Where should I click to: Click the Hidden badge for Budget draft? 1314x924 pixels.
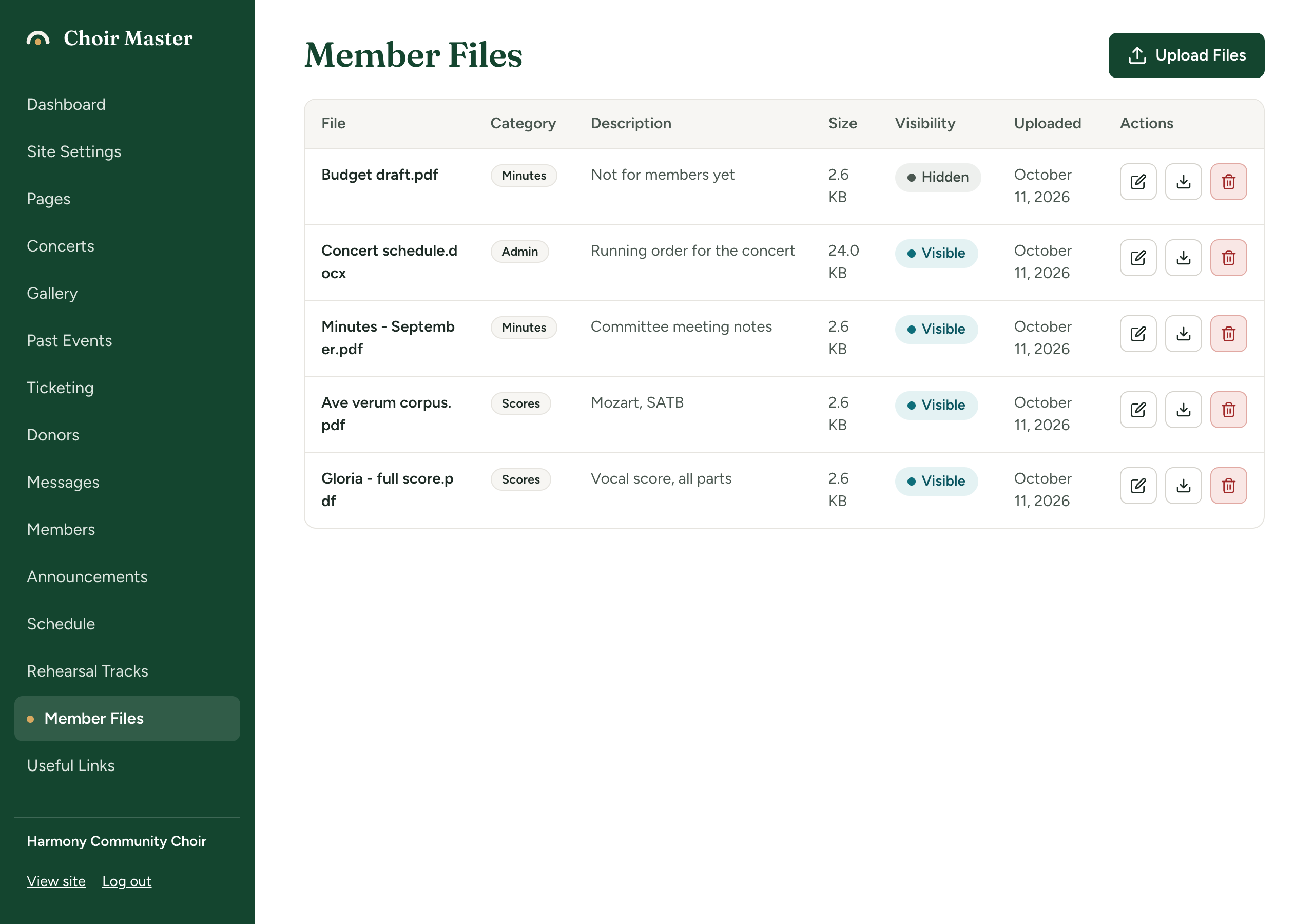[937, 178]
